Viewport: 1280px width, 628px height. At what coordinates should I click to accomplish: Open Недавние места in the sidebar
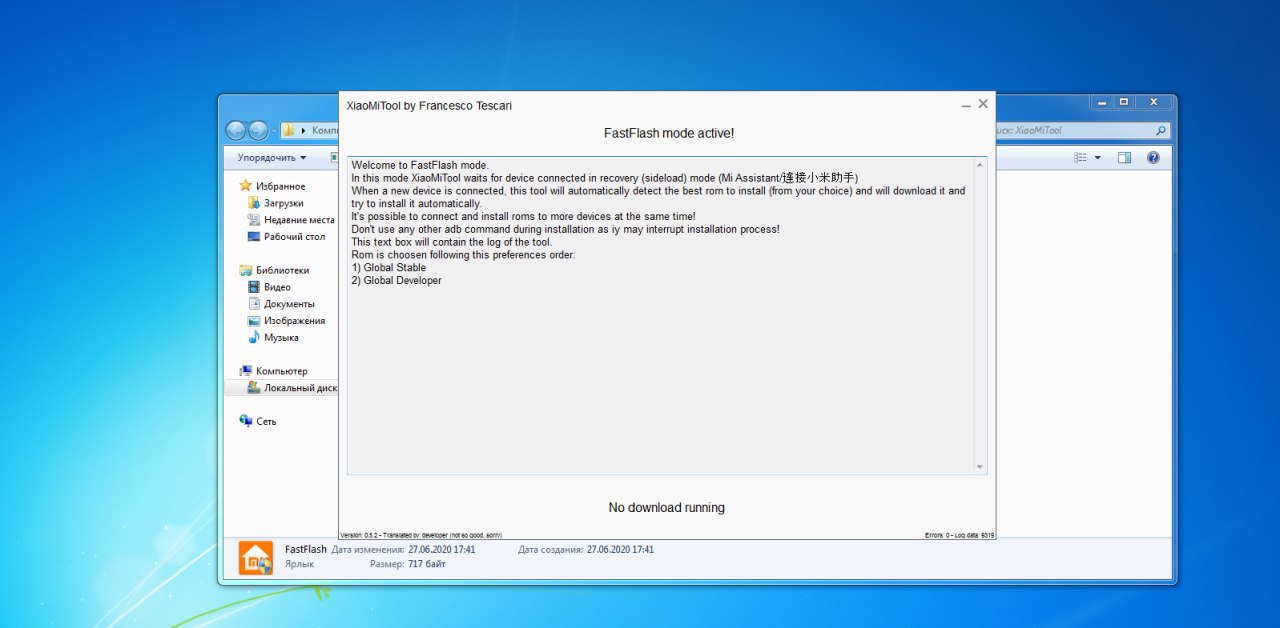coord(299,220)
